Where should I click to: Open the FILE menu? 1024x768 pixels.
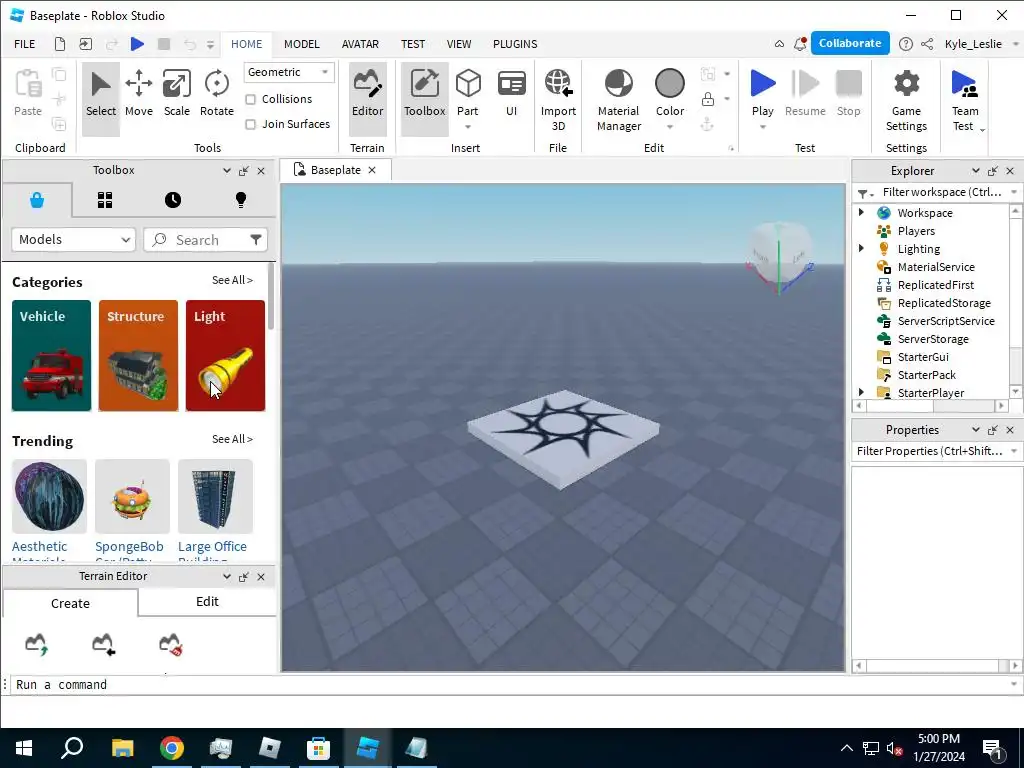click(25, 44)
